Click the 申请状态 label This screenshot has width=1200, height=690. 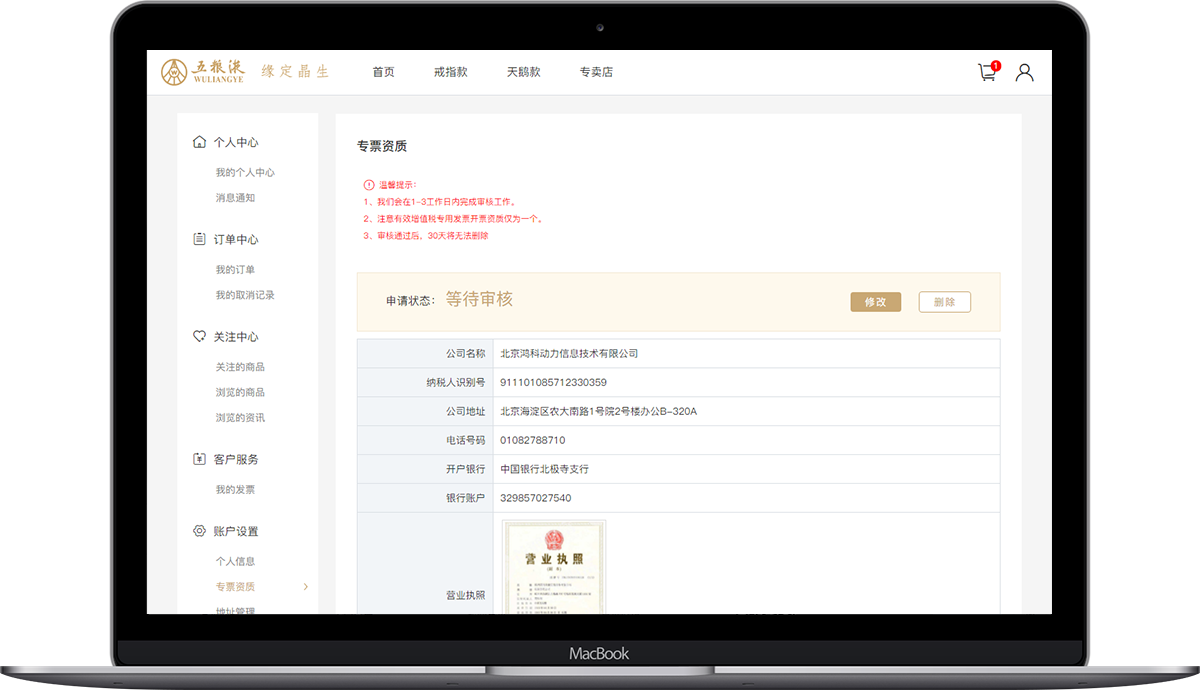411,301
